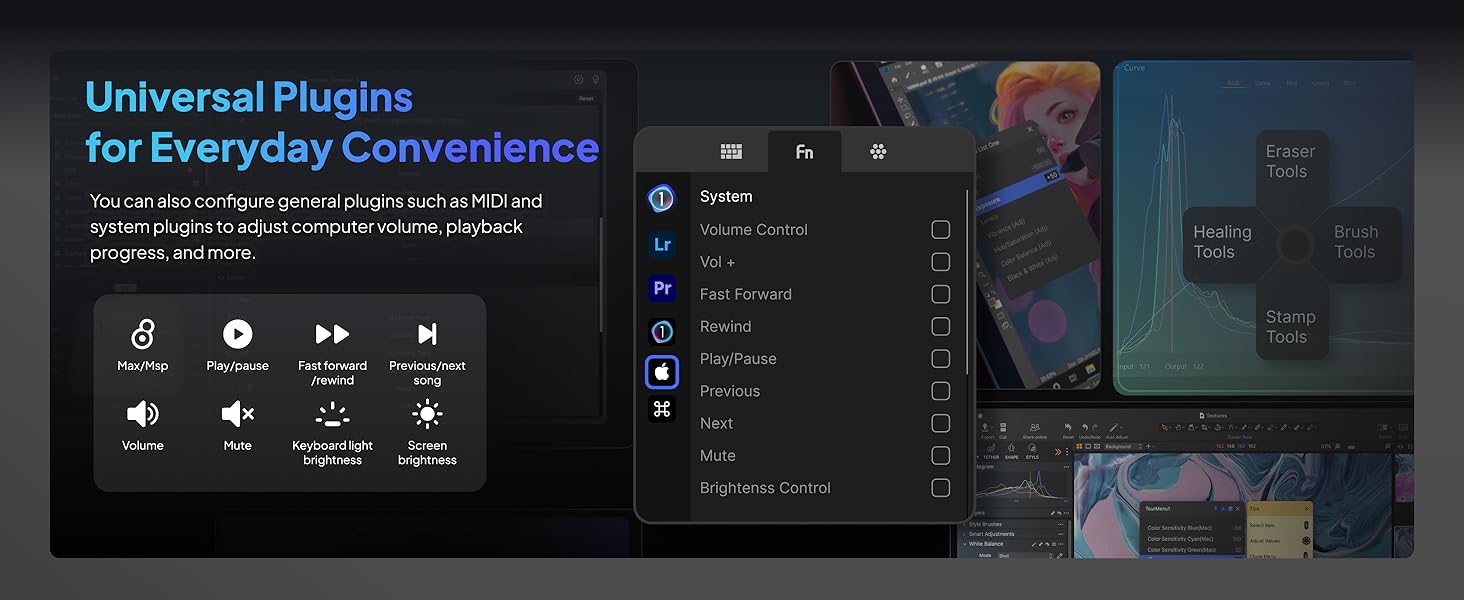Open the keyboard grid tab
The height and width of the screenshot is (600, 1464).
pos(731,152)
